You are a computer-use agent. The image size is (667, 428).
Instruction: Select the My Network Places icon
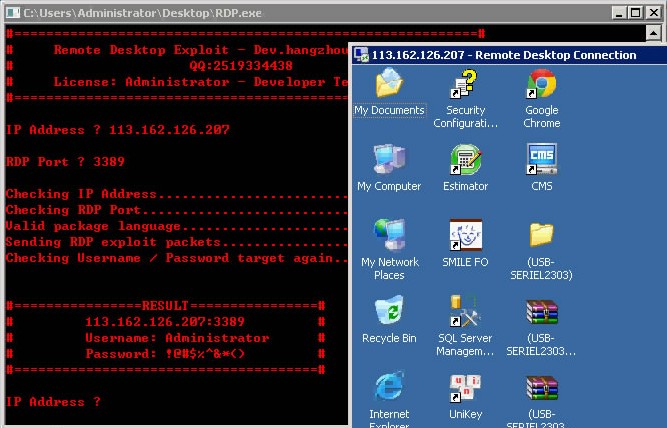coord(389,235)
